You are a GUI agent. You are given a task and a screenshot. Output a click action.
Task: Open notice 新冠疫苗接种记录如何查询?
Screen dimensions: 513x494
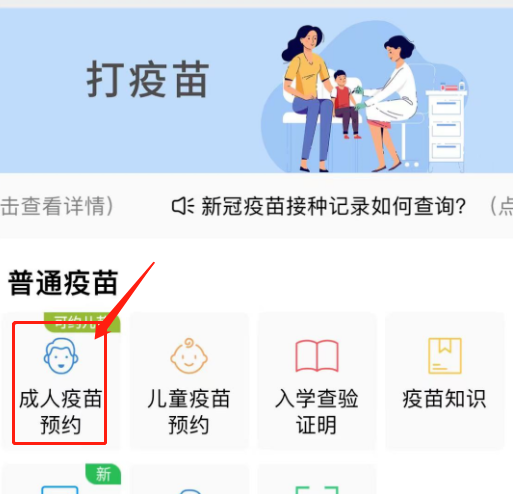(x=333, y=206)
